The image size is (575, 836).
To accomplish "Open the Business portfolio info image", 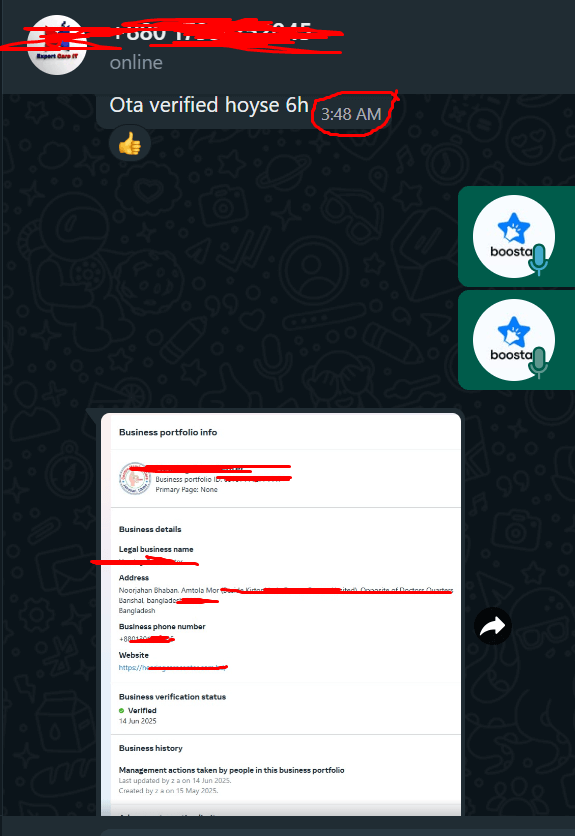I will [281, 614].
